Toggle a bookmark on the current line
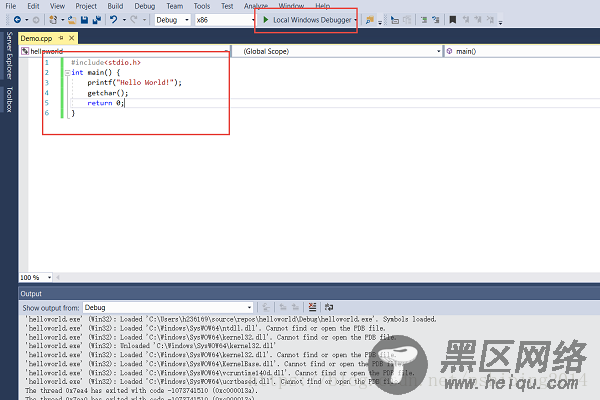The height and width of the screenshot is (400, 600). 453,20
